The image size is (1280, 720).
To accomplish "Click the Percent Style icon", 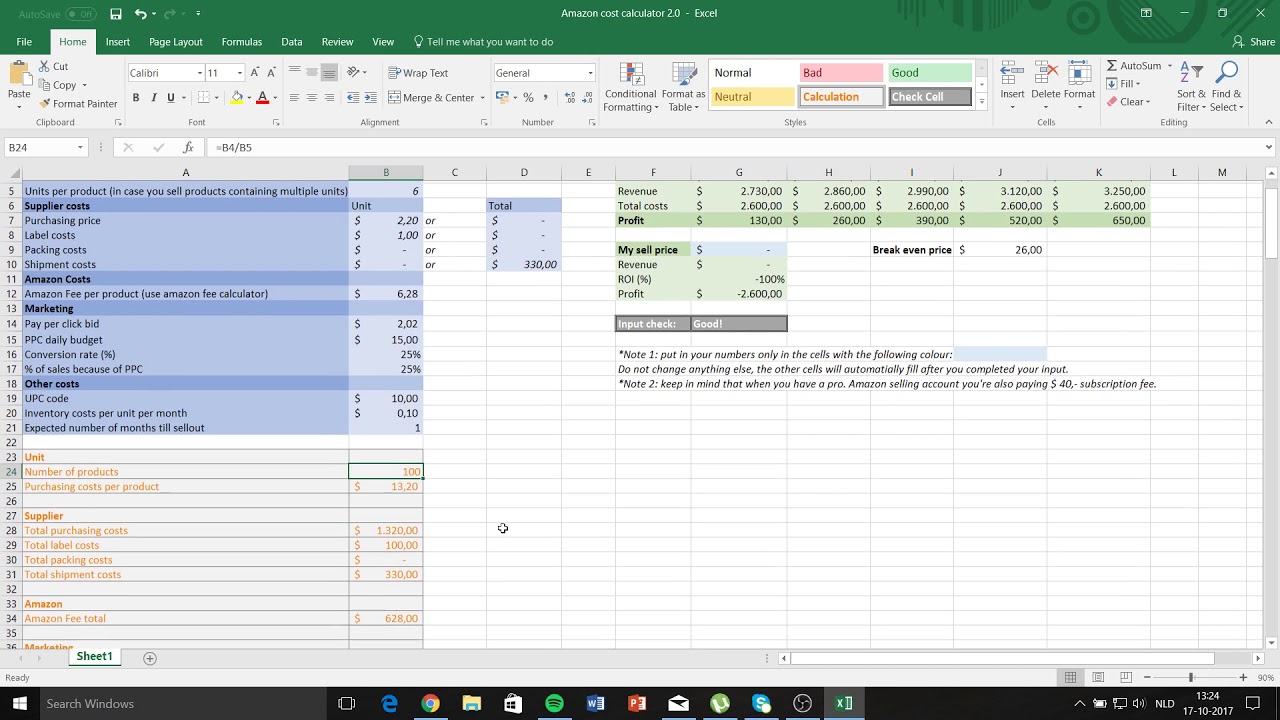I will pos(528,98).
